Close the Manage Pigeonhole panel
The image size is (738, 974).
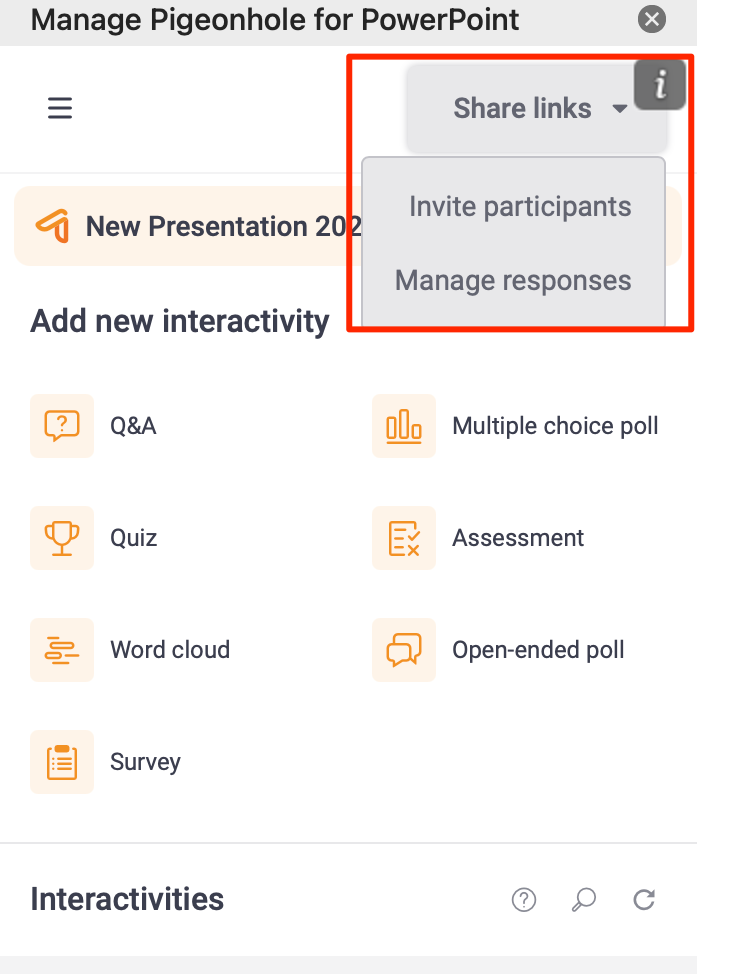pos(652,19)
